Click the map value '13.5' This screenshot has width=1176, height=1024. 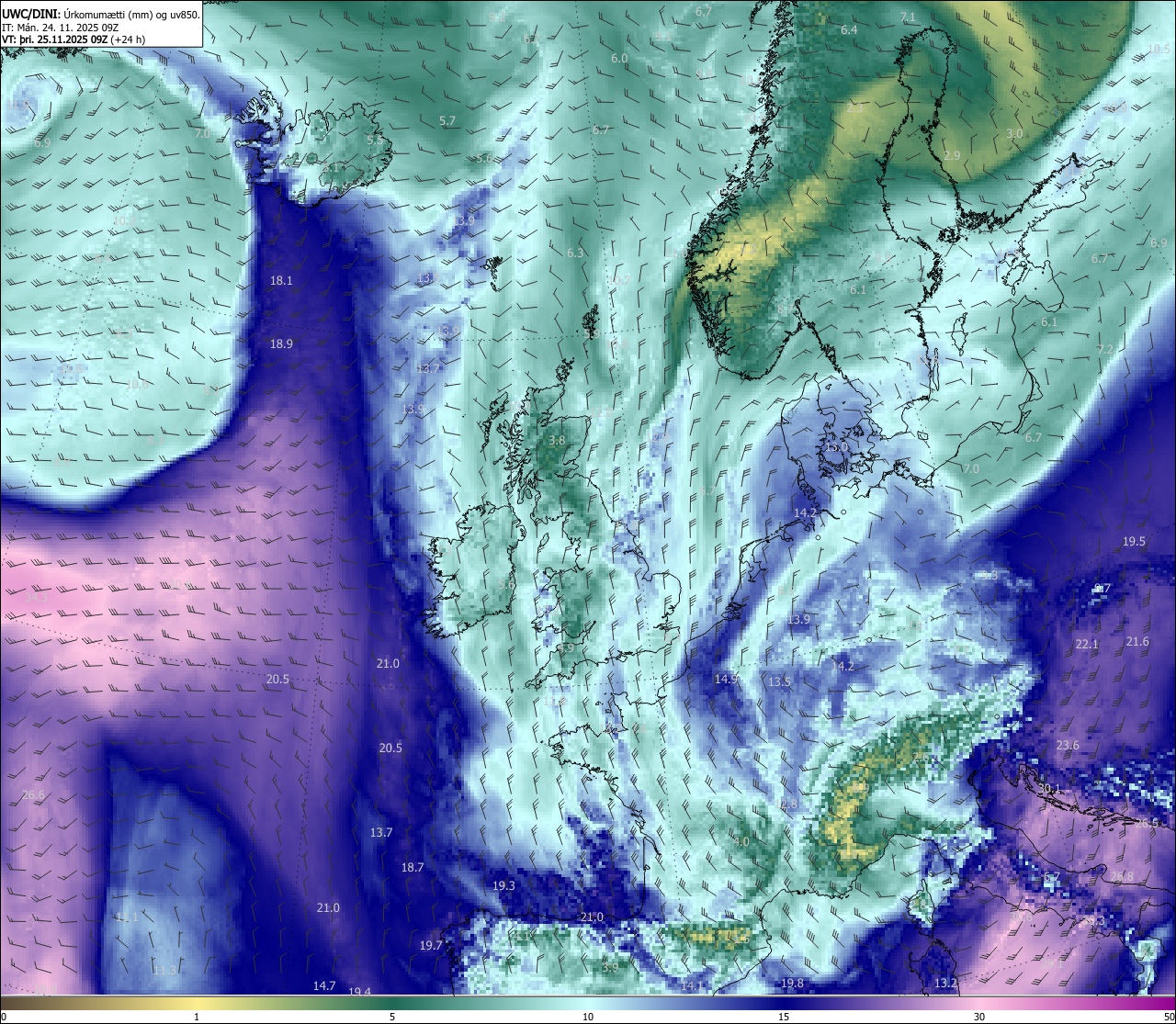[x=779, y=681]
